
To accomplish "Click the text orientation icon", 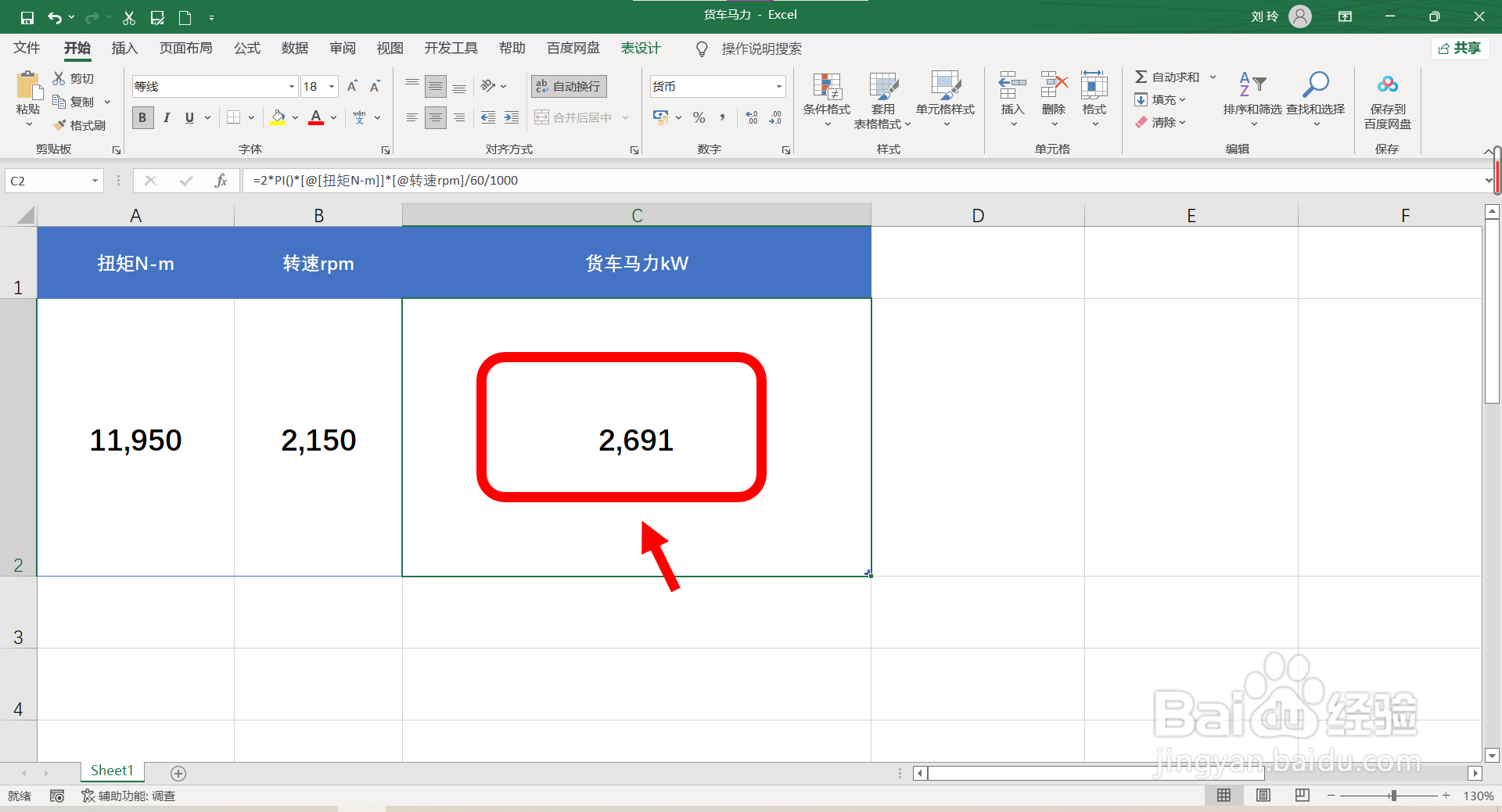I will click(488, 86).
